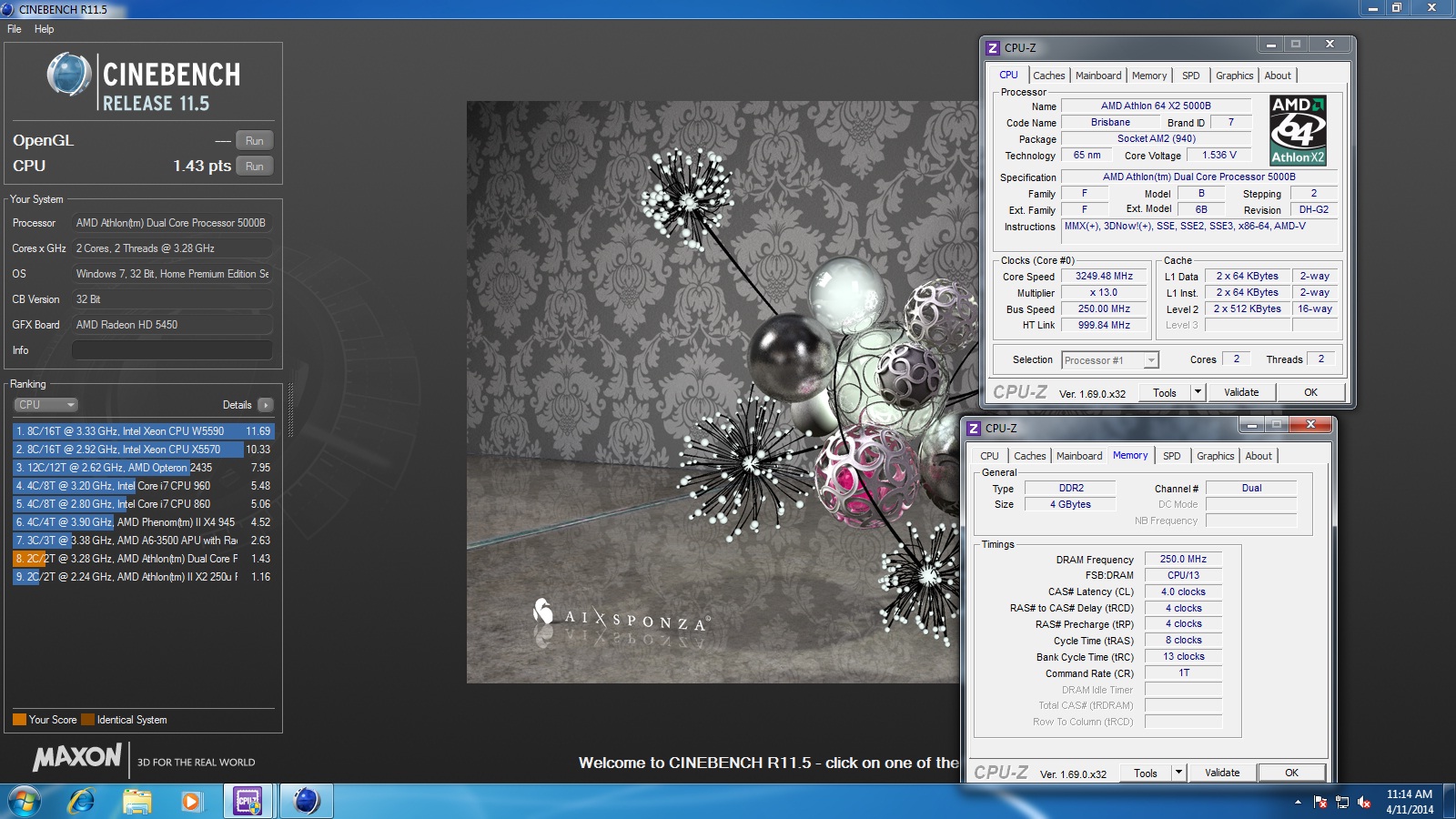Screen dimensions: 1456x819
Task: Open Windows Media Player from the taskbar
Action: (x=190, y=802)
